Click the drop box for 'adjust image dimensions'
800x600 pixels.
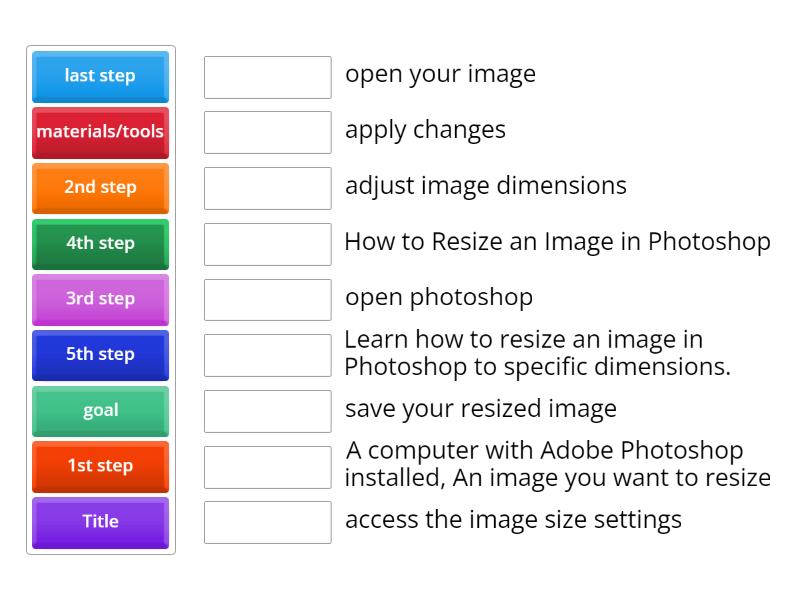coord(267,188)
